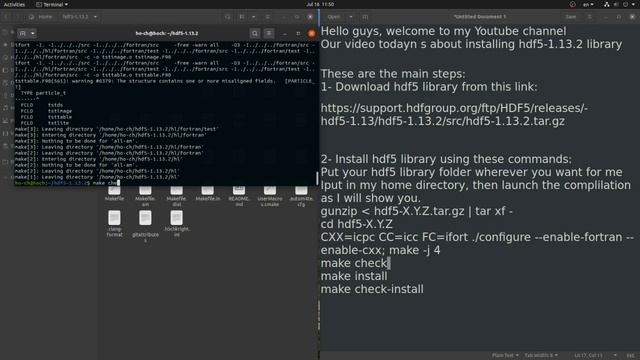
Task: Click the red status indicator in top bar
Action: click(x=572, y=4)
